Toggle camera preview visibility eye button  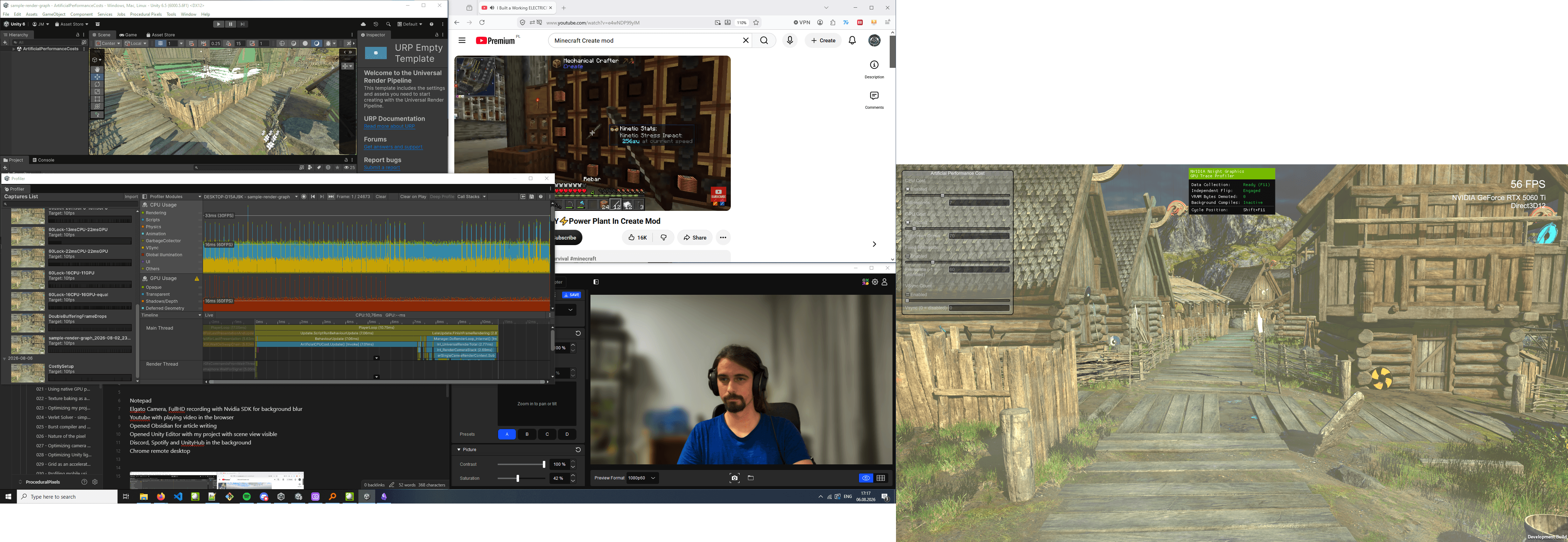(x=866, y=478)
